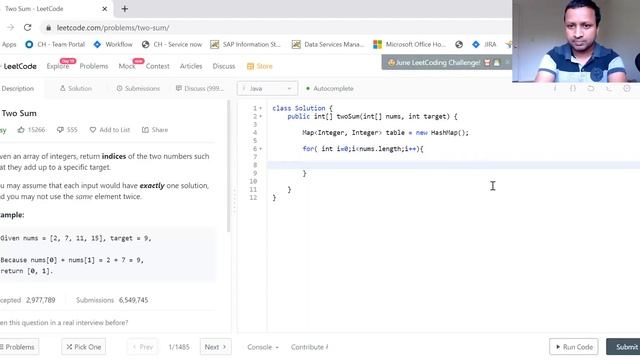Switch to the Solution tab
The width and height of the screenshot is (640, 360).
click(x=76, y=88)
